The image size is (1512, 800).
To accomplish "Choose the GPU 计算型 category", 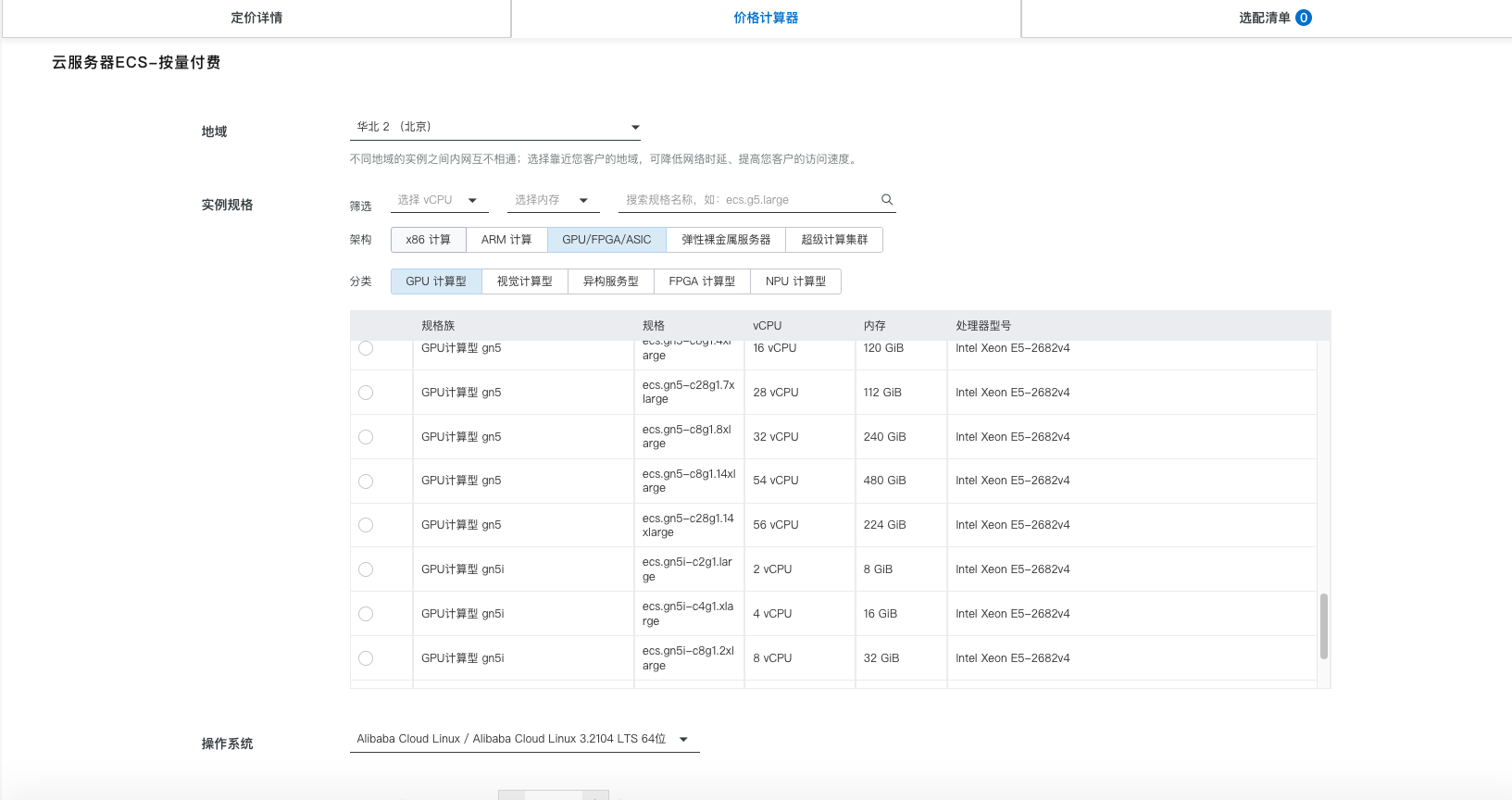I will point(436,281).
